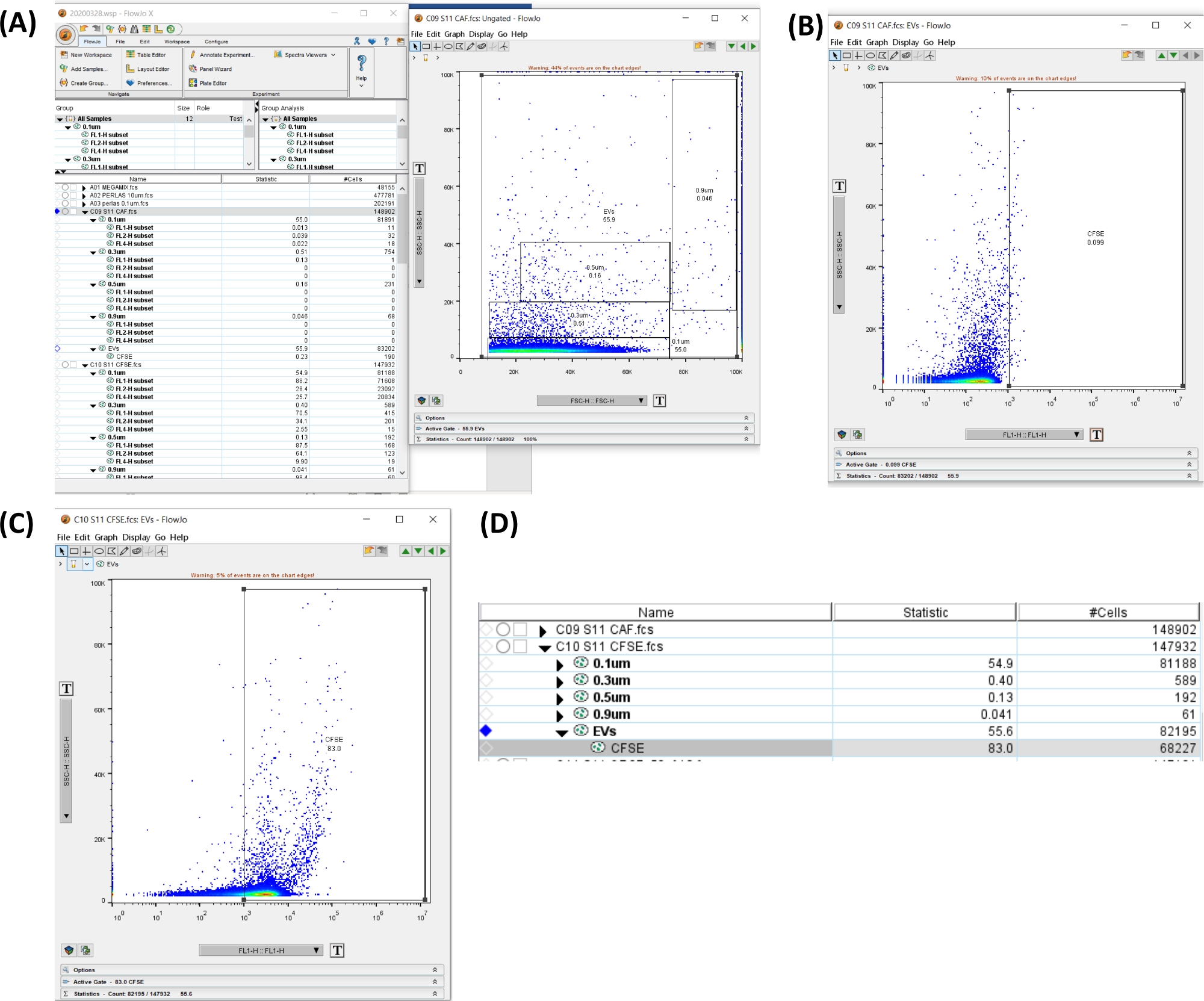
Task: Select the CFSE gate row in panel D
Action: pyautogui.click(x=626, y=748)
